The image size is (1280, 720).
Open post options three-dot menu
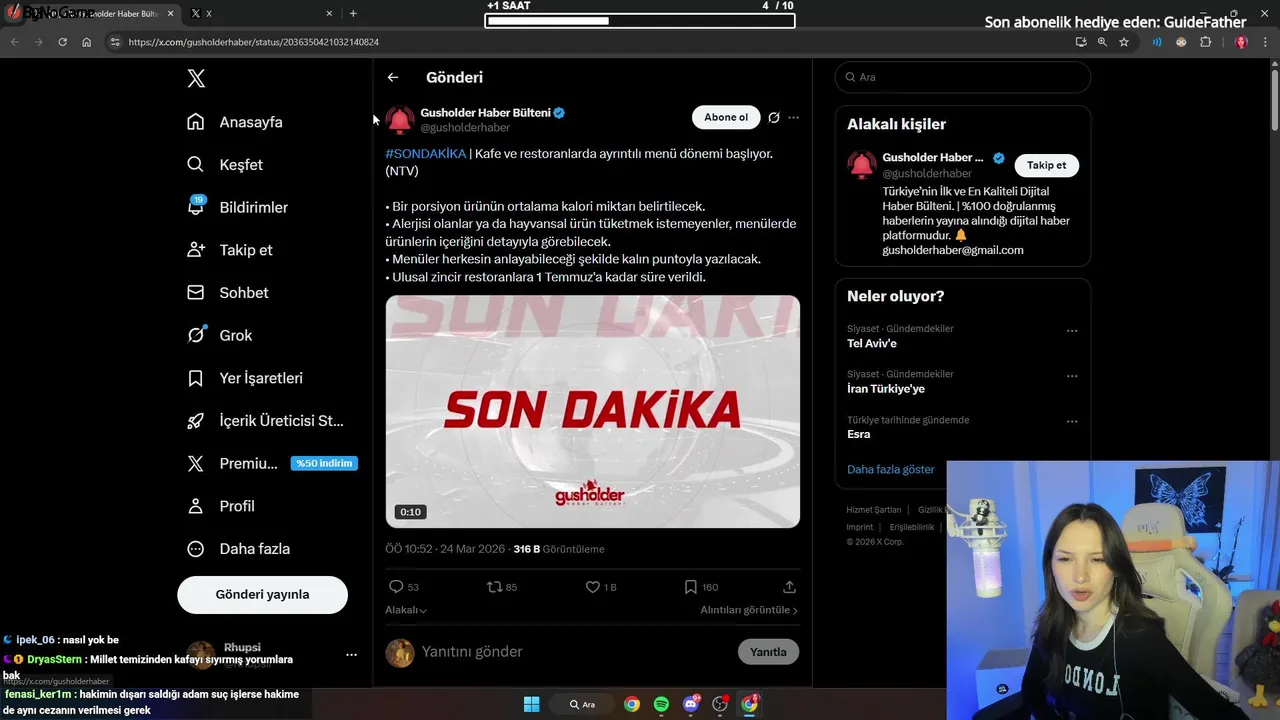(x=794, y=118)
